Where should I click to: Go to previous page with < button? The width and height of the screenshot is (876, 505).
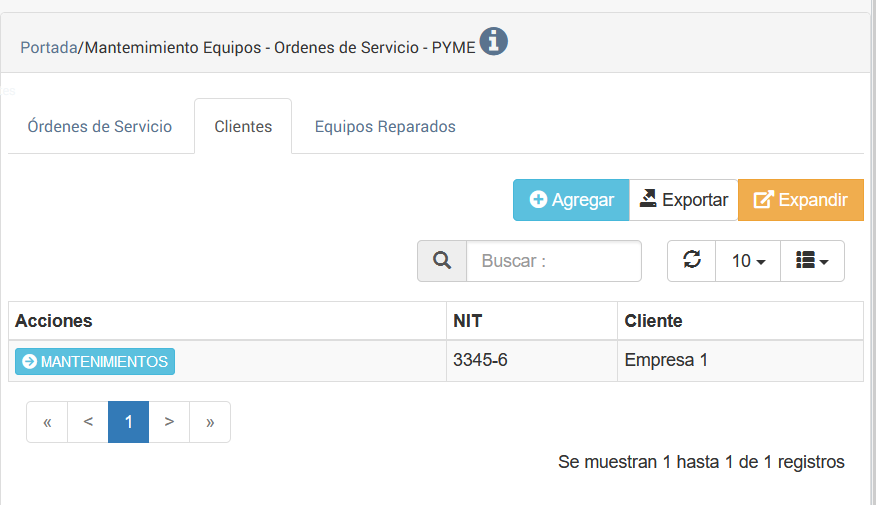88,422
